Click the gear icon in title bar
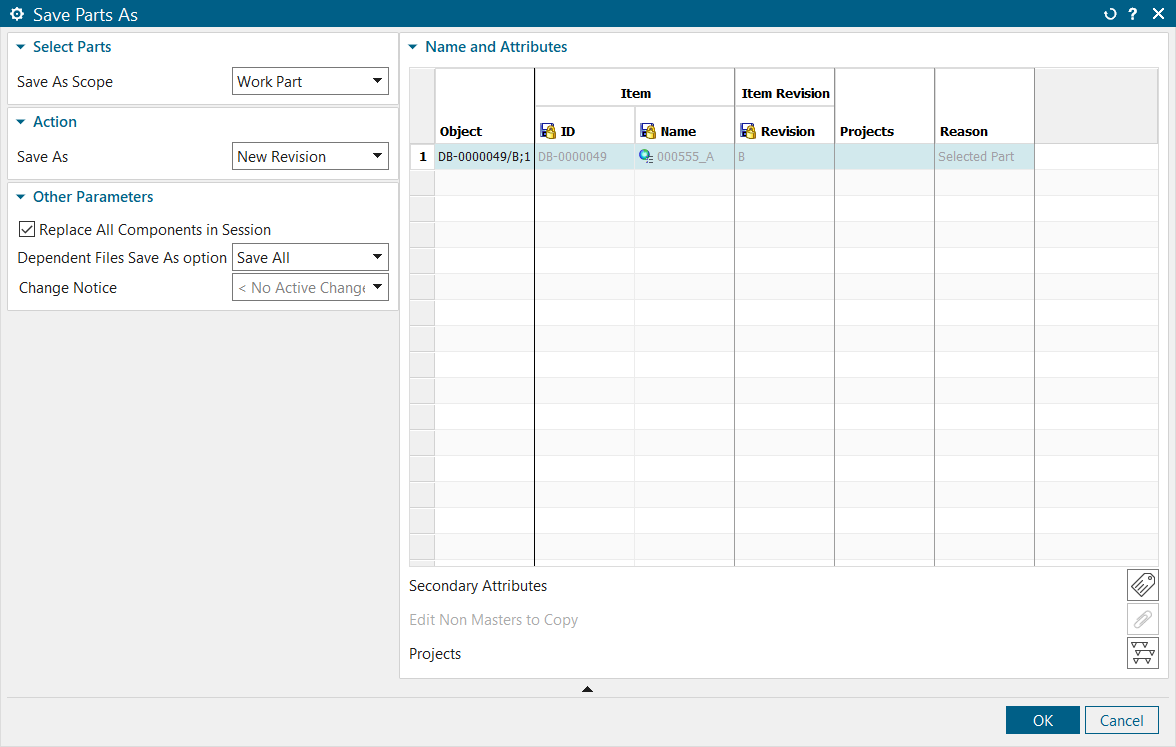Image resolution: width=1176 pixels, height=747 pixels. (16, 14)
